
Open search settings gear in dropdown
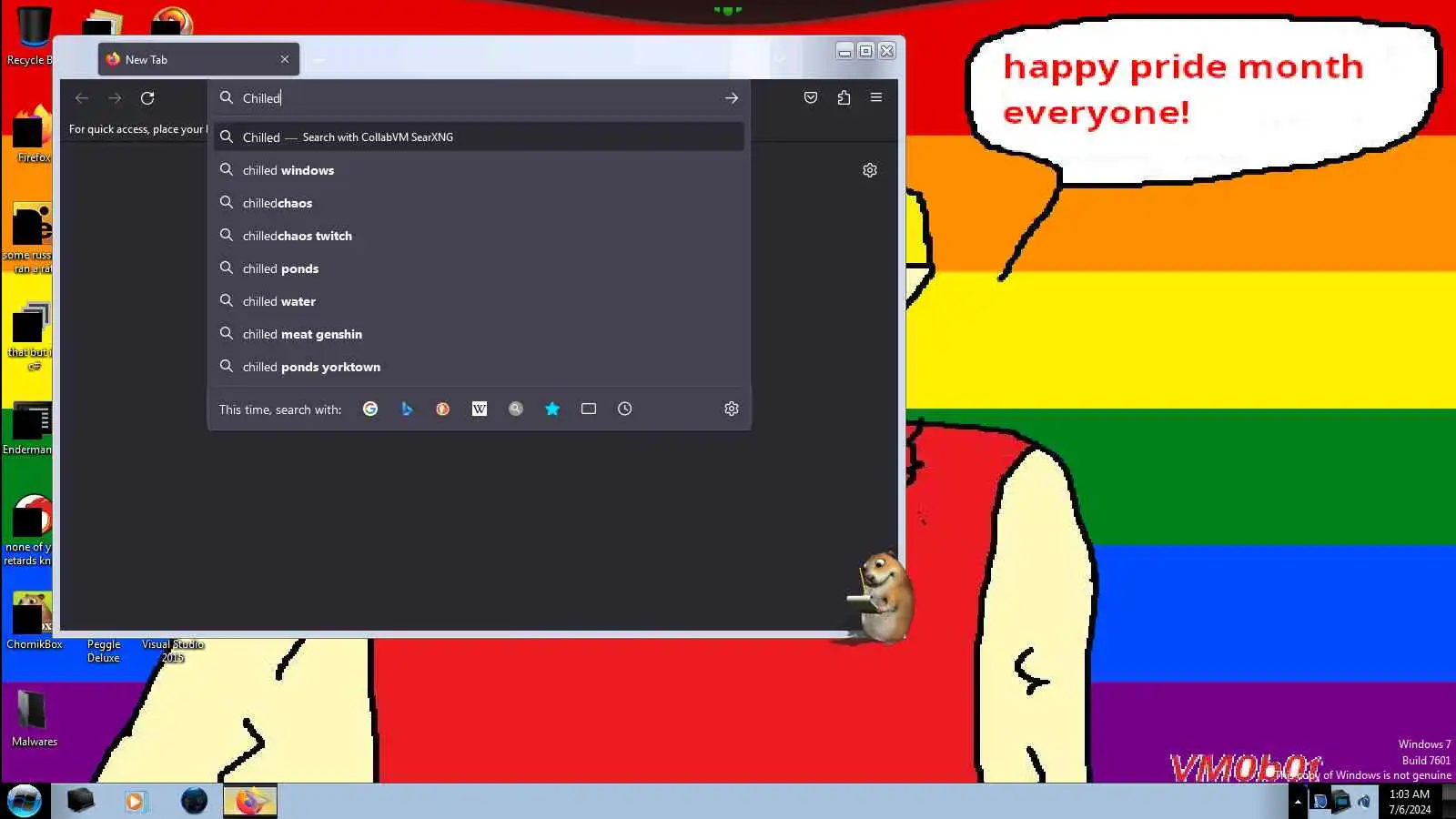[732, 409]
